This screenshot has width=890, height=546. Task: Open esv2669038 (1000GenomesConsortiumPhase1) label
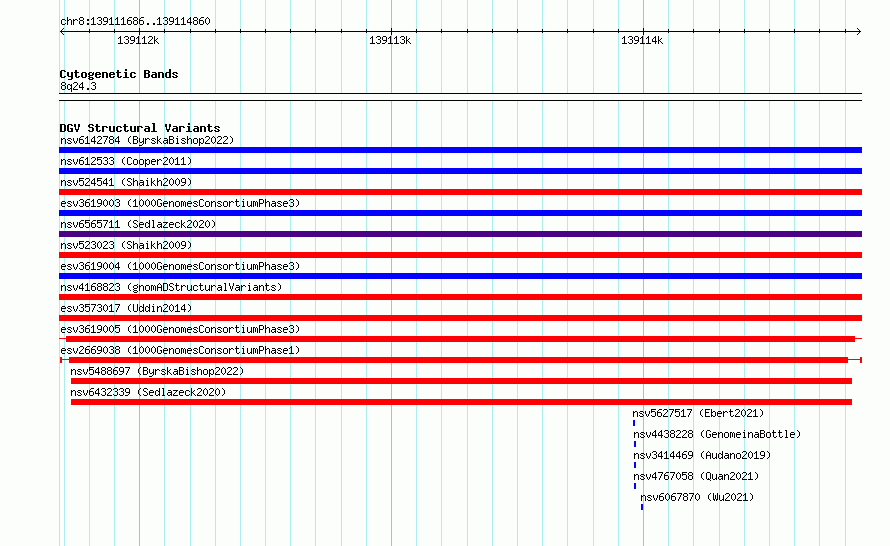point(180,350)
